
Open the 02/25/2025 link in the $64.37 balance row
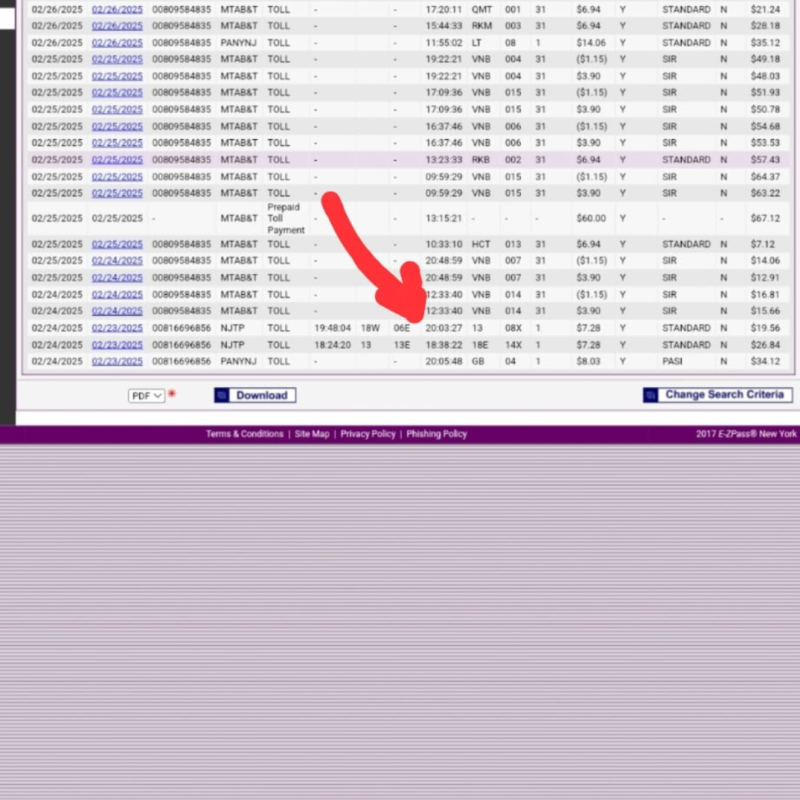tap(117, 177)
